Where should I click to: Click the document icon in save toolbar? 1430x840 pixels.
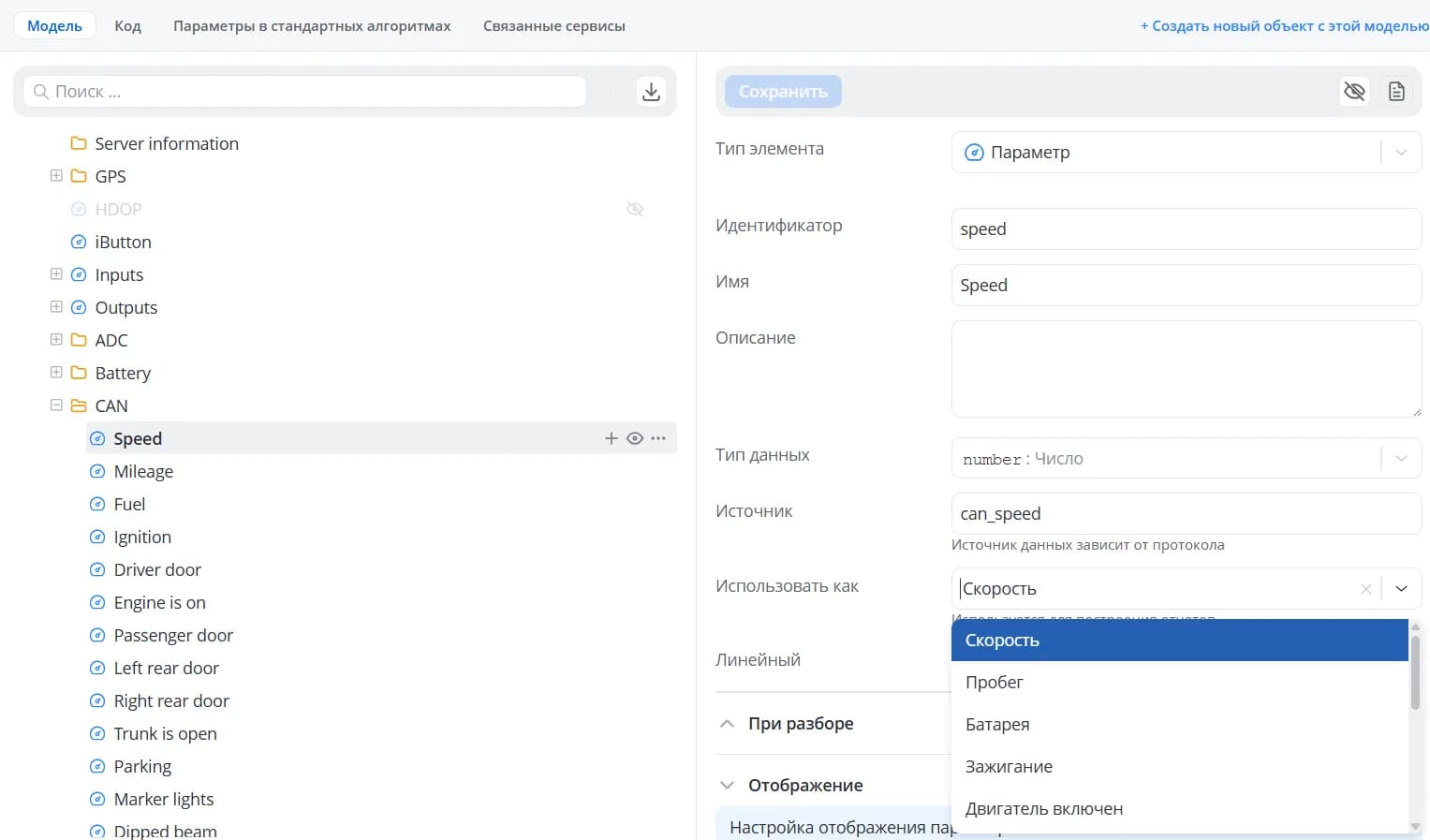pyautogui.click(x=1396, y=91)
